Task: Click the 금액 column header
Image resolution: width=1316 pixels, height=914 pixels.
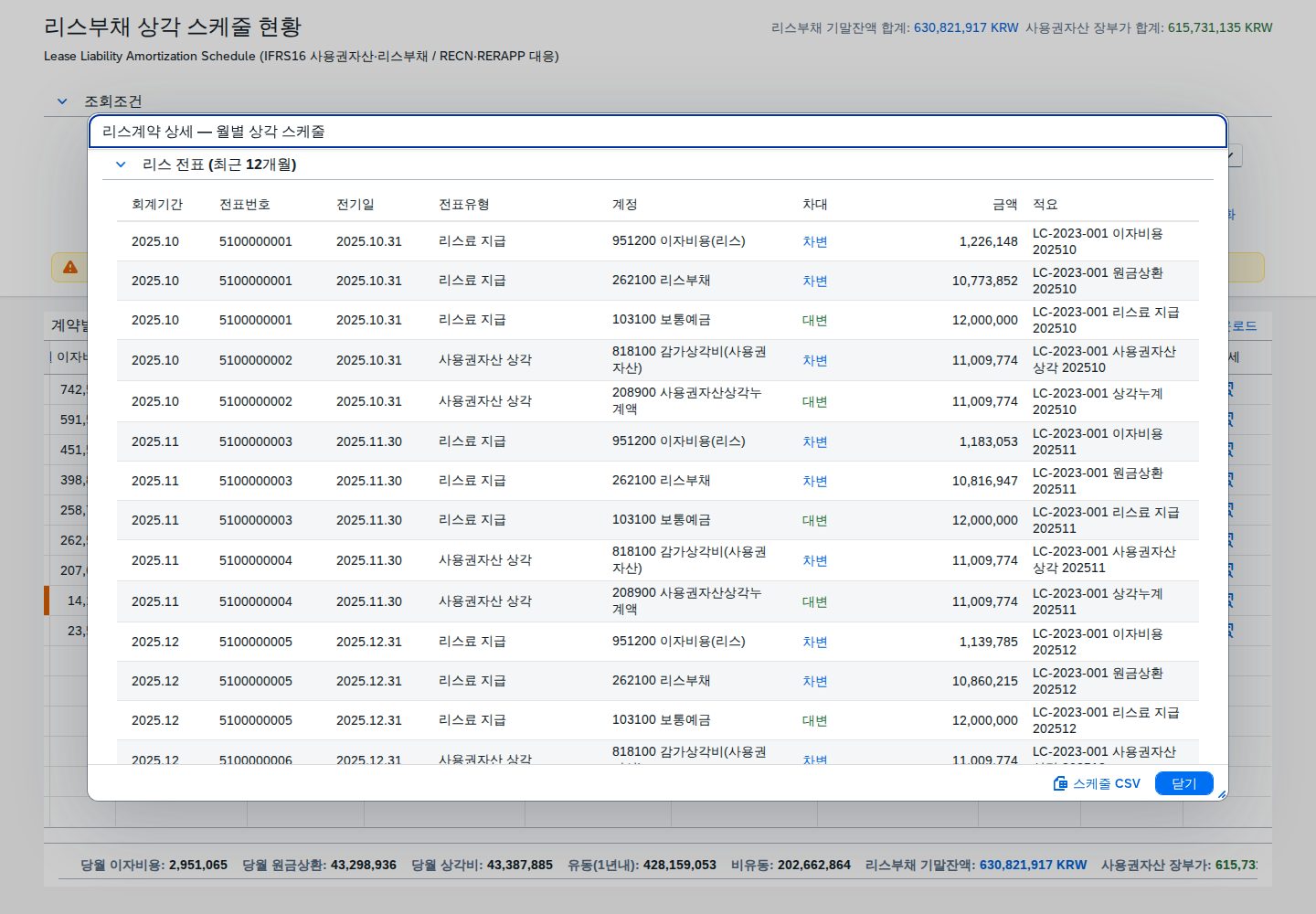Action: 1005,205
